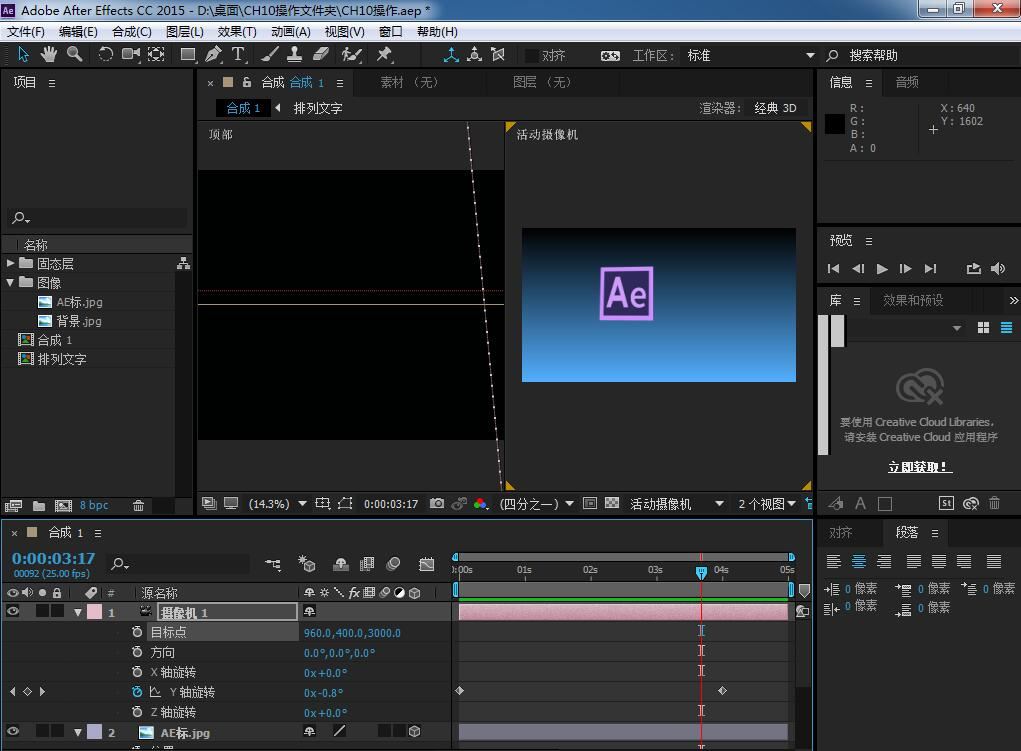Switch to the 对齐 panel tab
The height and width of the screenshot is (751, 1021).
[x=841, y=533]
